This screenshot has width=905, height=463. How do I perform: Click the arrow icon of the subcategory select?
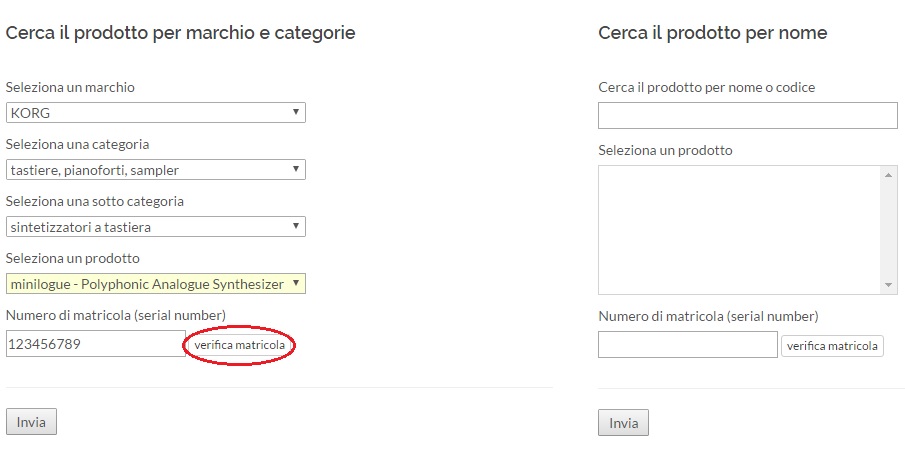(296, 226)
